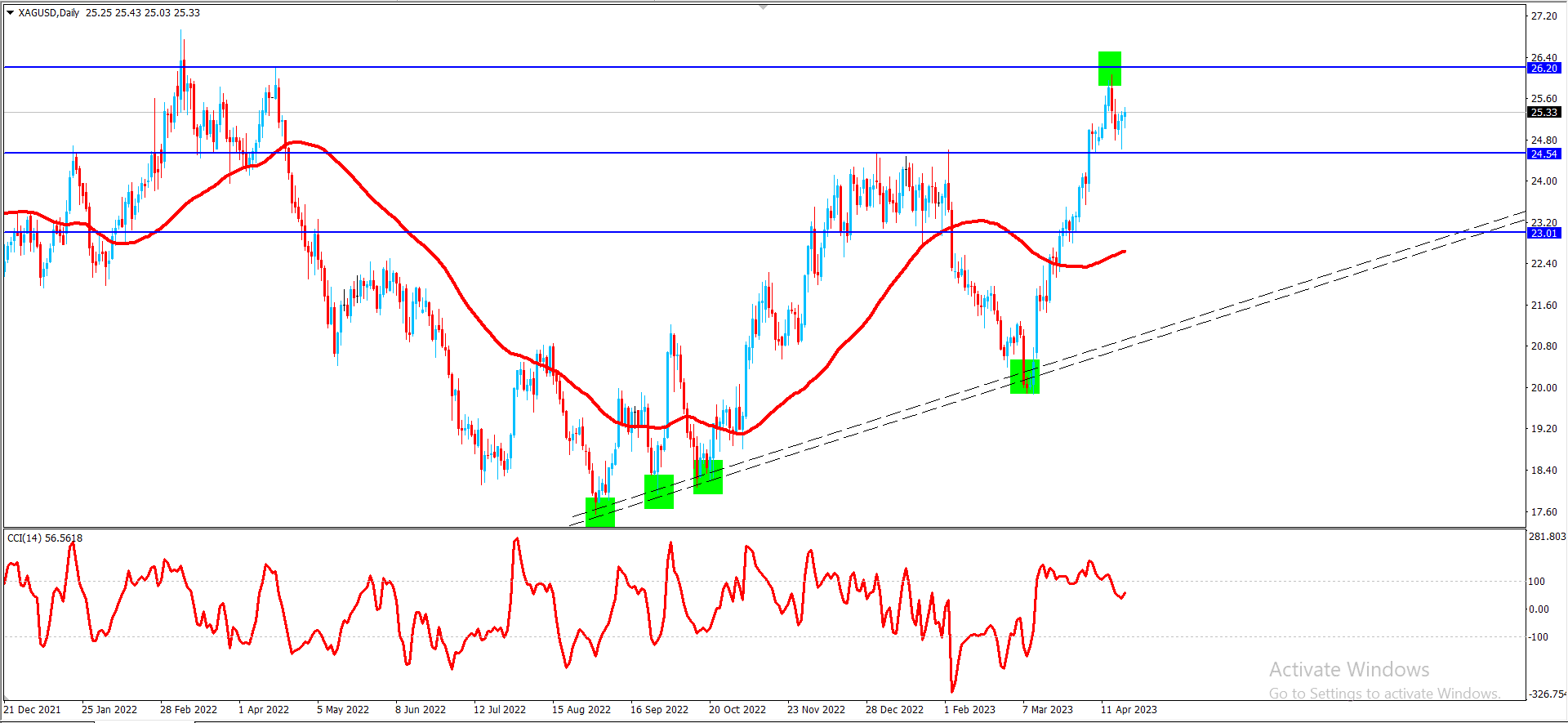
Task: Click the CCI(14) 56.5618 indicator label
Action: coord(45,538)
